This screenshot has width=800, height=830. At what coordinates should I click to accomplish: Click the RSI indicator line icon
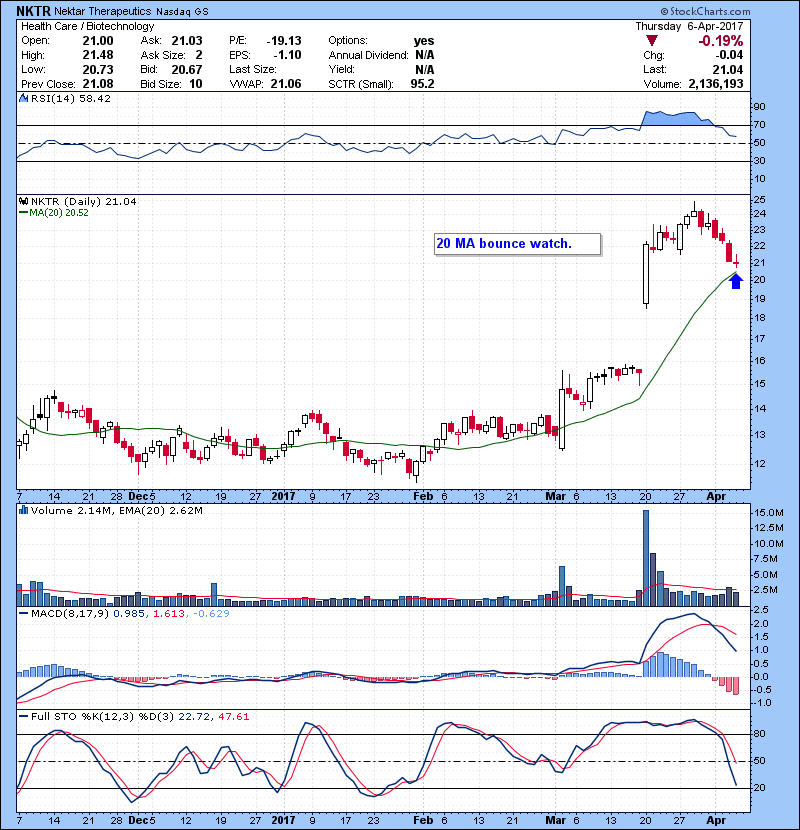pyautogui.click(x=23, y=98)
